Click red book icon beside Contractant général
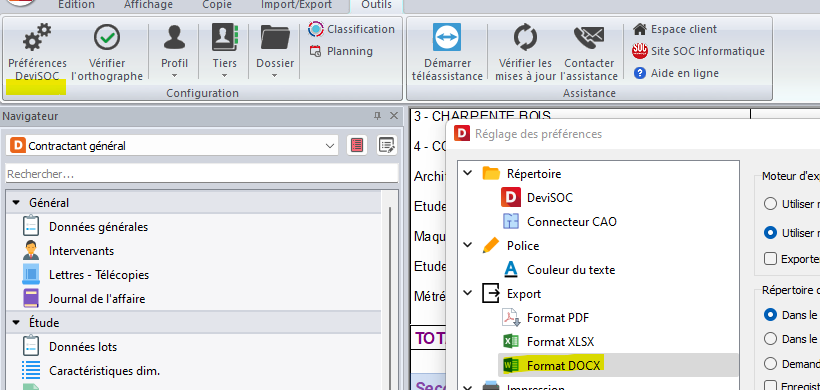 pos(357,146)
